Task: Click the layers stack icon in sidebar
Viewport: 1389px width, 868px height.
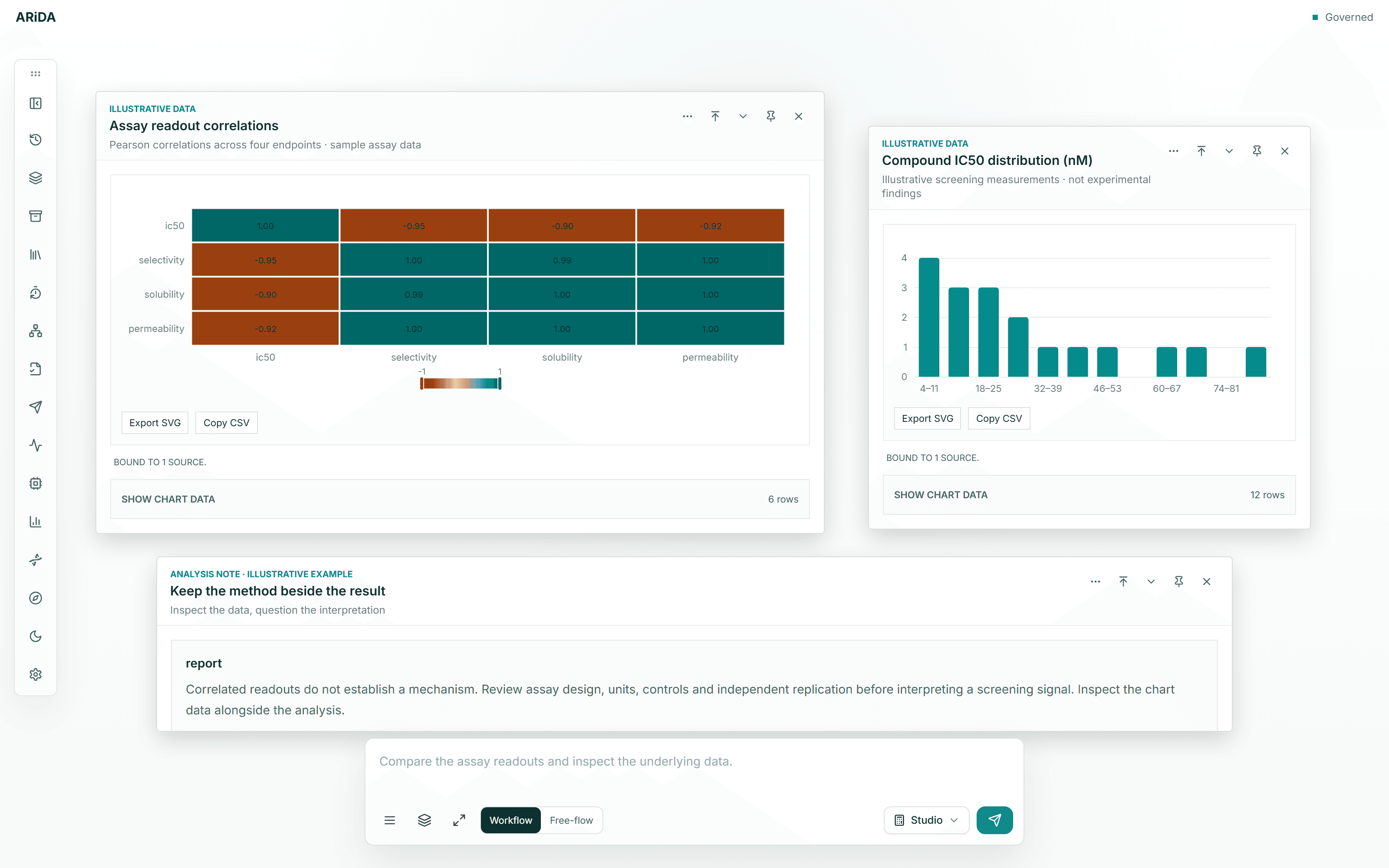Action: tap(36, 178)
